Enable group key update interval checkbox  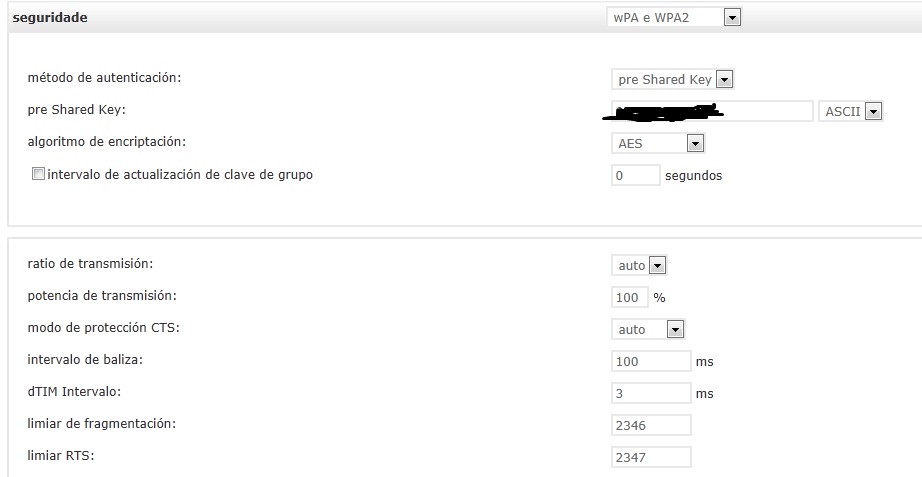tap(38, 174)
